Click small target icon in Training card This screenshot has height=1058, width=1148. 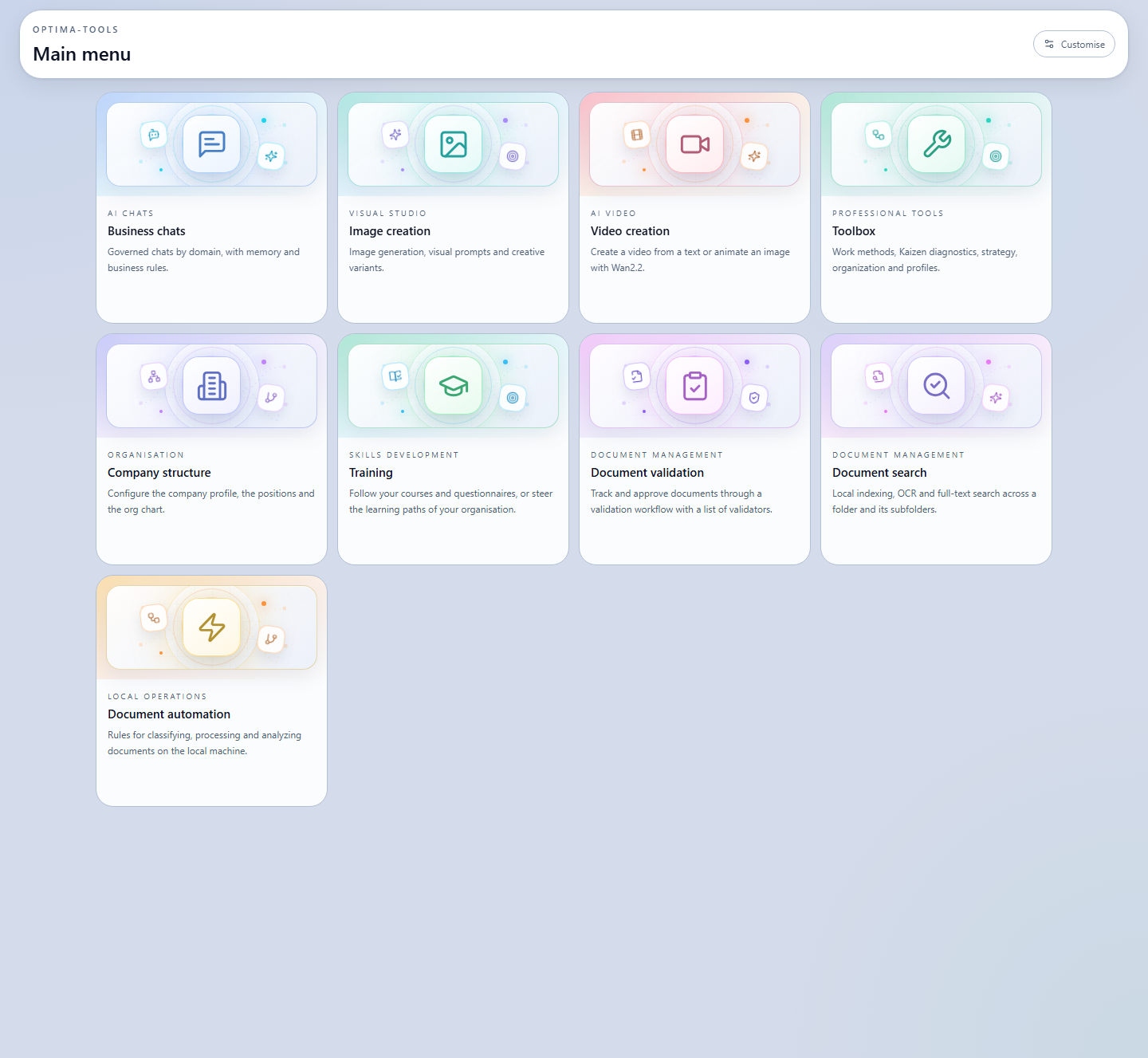513,398
